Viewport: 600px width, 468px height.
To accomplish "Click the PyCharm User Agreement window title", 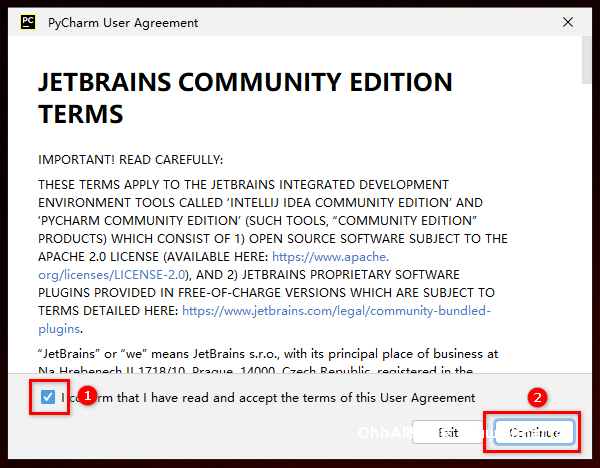I will (x=123, y=23).
